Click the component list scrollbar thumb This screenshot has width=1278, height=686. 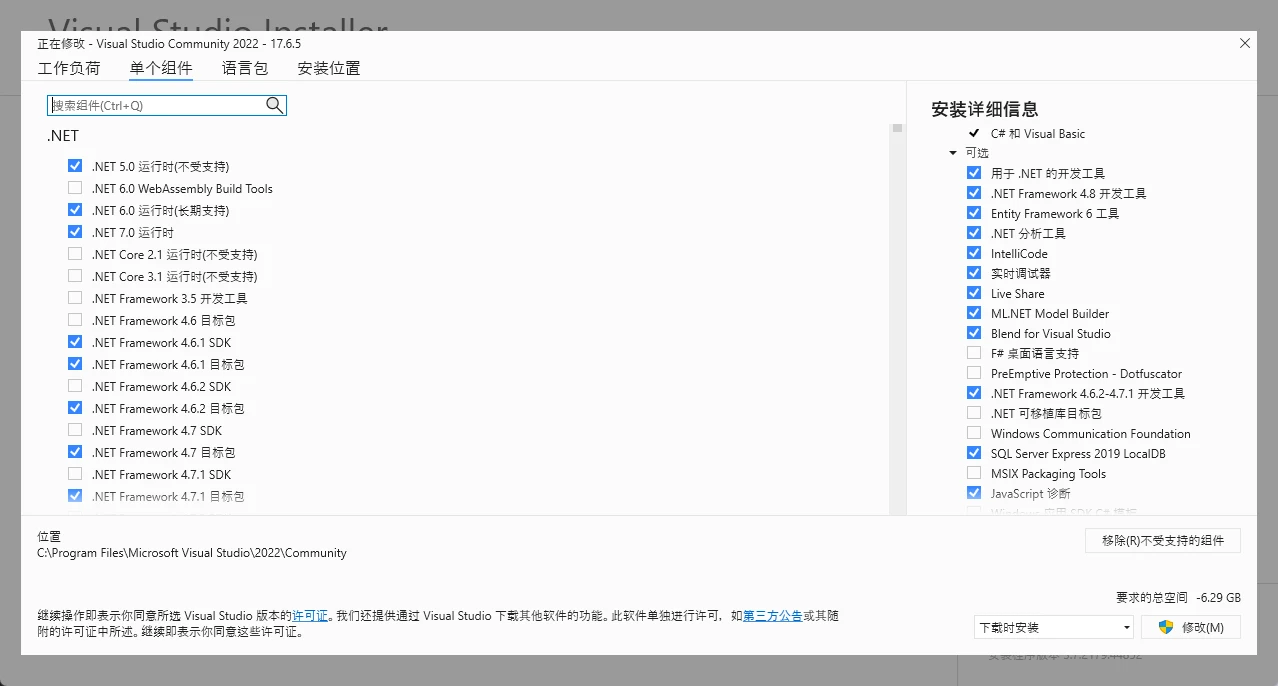pos(898,128)
